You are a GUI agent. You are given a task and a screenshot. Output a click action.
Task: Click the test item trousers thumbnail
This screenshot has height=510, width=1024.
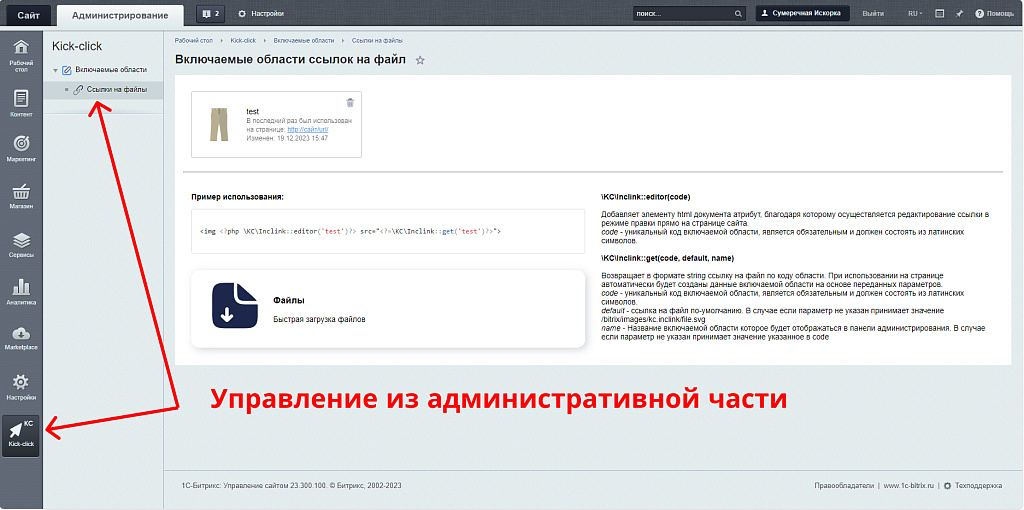pos(219,125)
